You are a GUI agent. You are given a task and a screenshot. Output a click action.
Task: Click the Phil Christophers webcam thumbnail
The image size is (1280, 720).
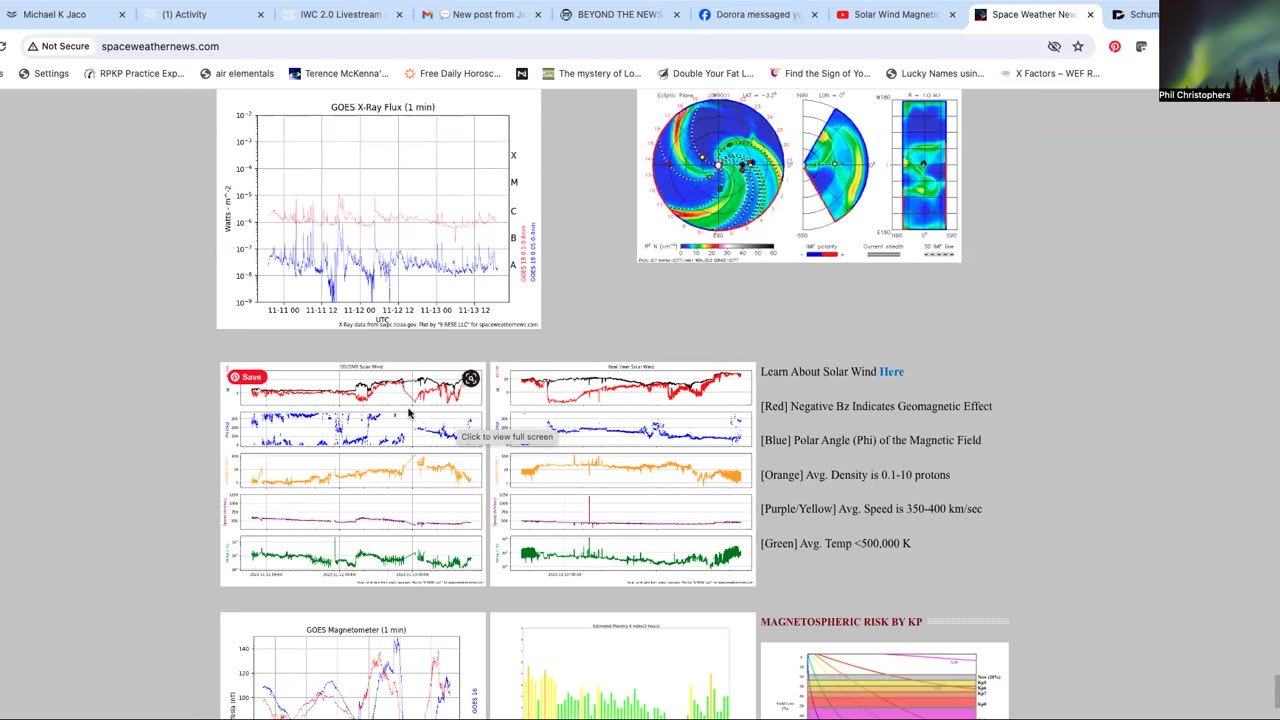(x=1219, y=51)
